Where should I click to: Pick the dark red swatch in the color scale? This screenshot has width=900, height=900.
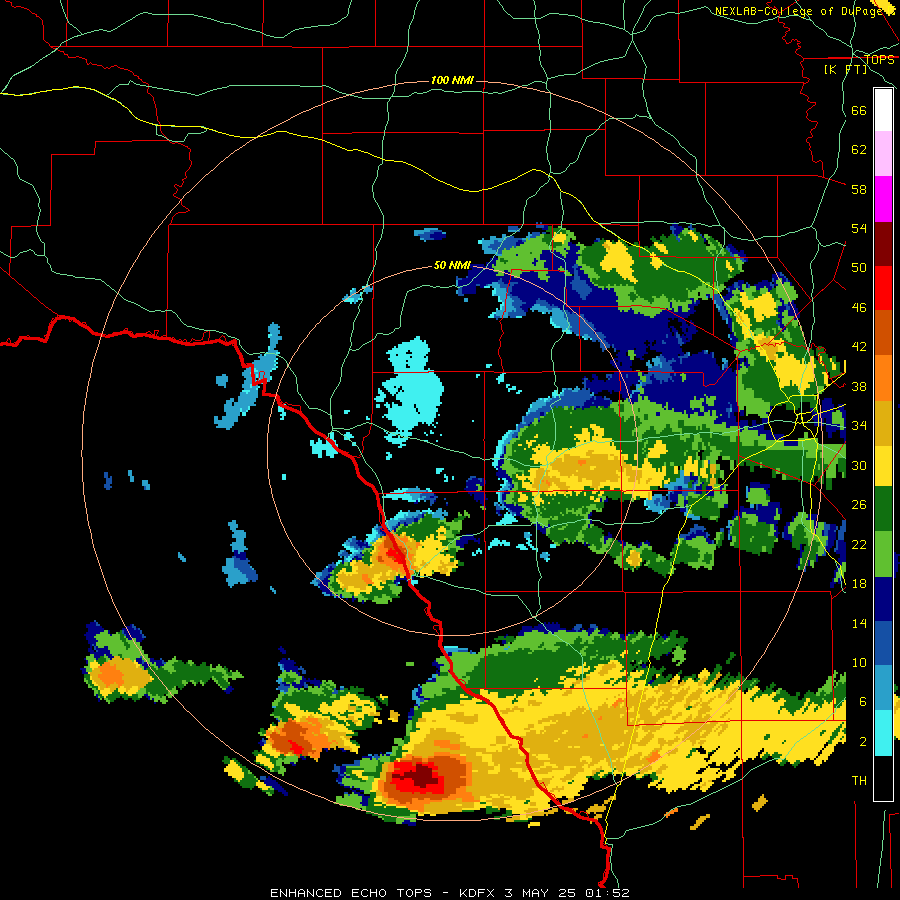[x=883, y=244]
